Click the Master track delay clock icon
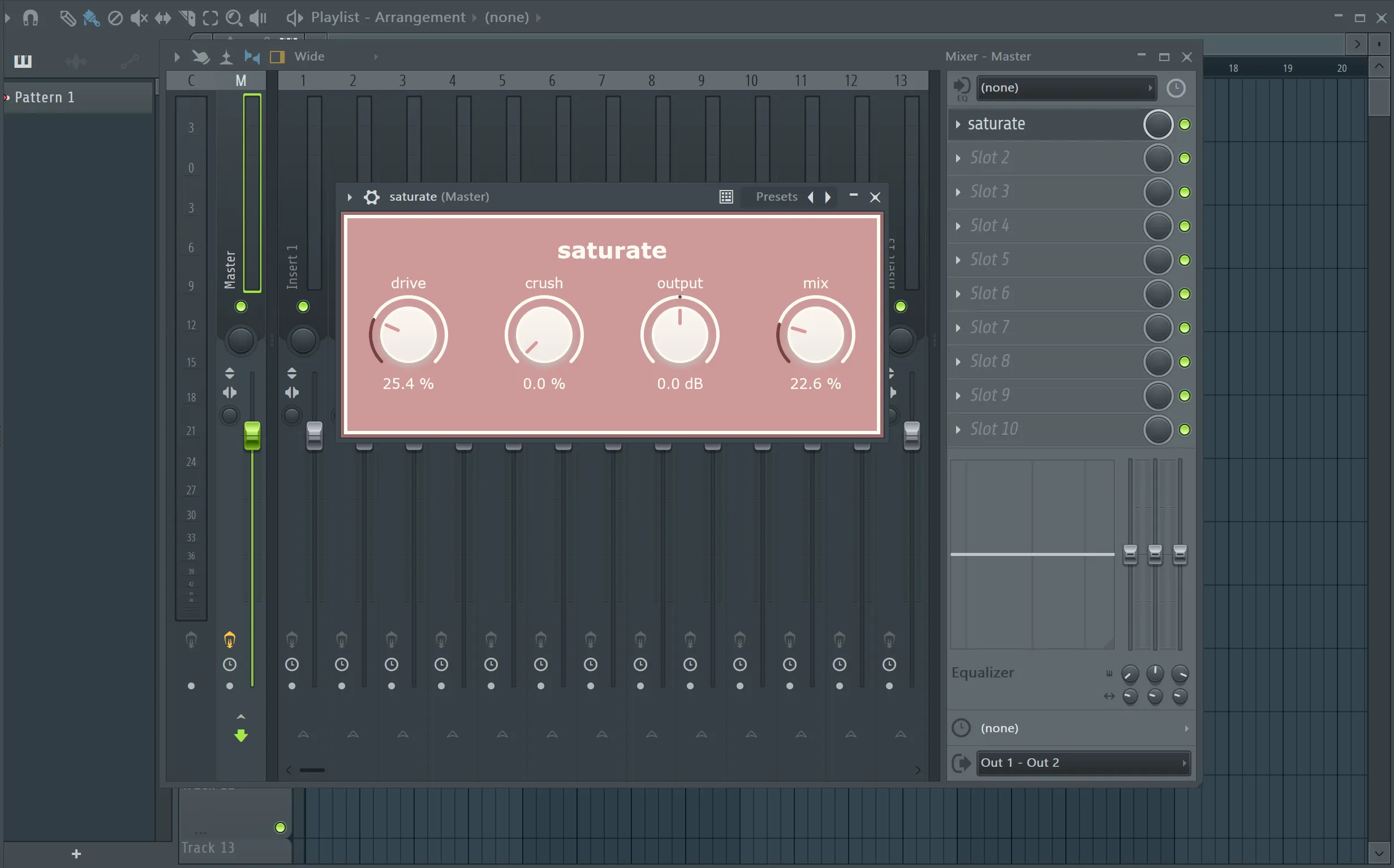Screen dimensions: 1394x868 pyautogui.click(x=229, y=664)
